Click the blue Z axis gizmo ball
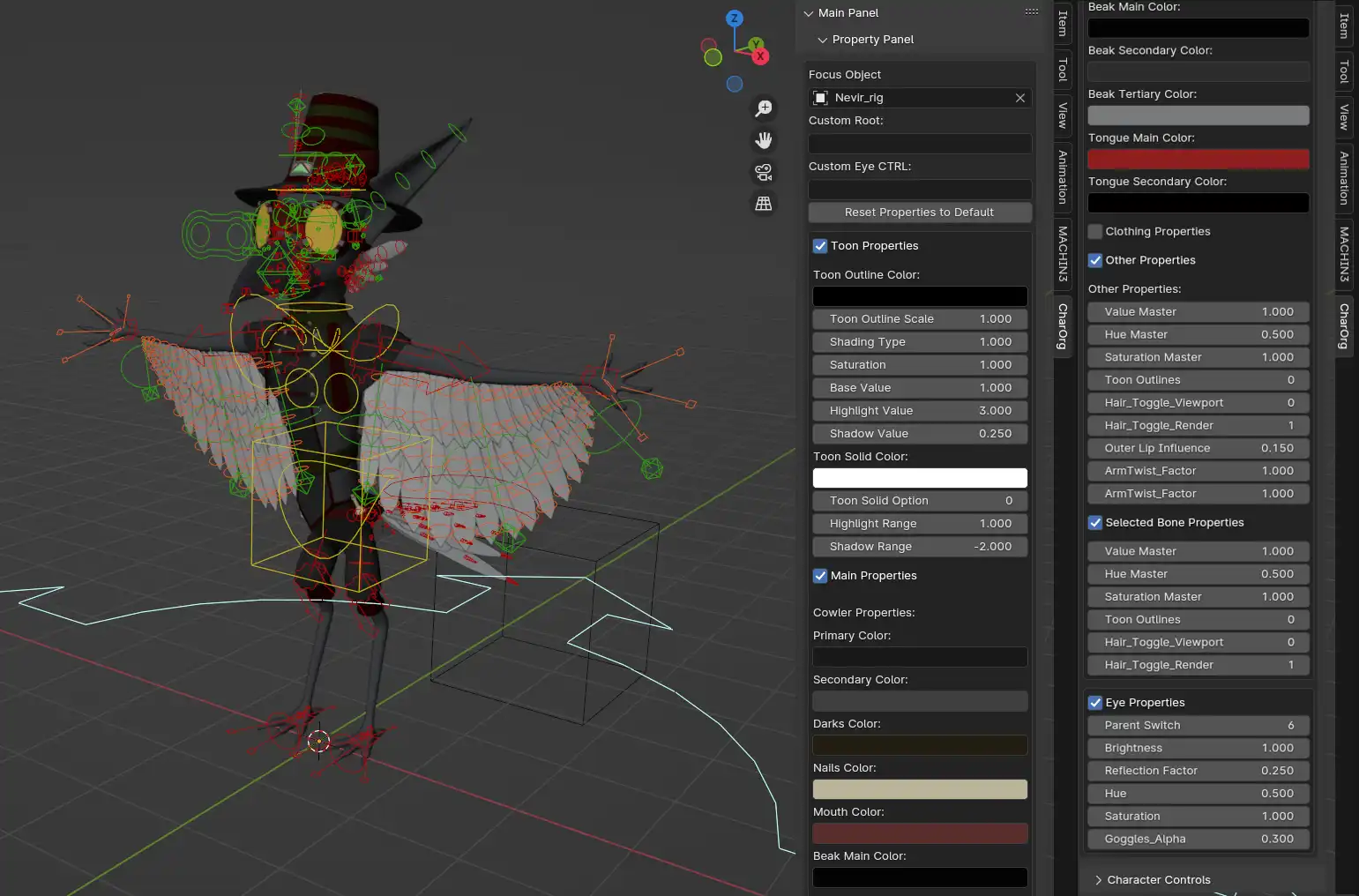Image resolution: width=1359 pixels, height=896 pixels. (735, 19)
